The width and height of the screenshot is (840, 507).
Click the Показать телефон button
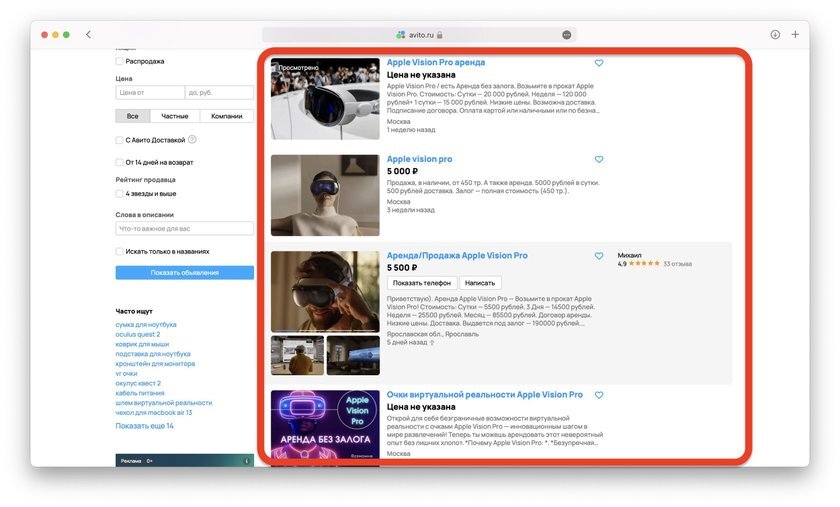[422, 282]
